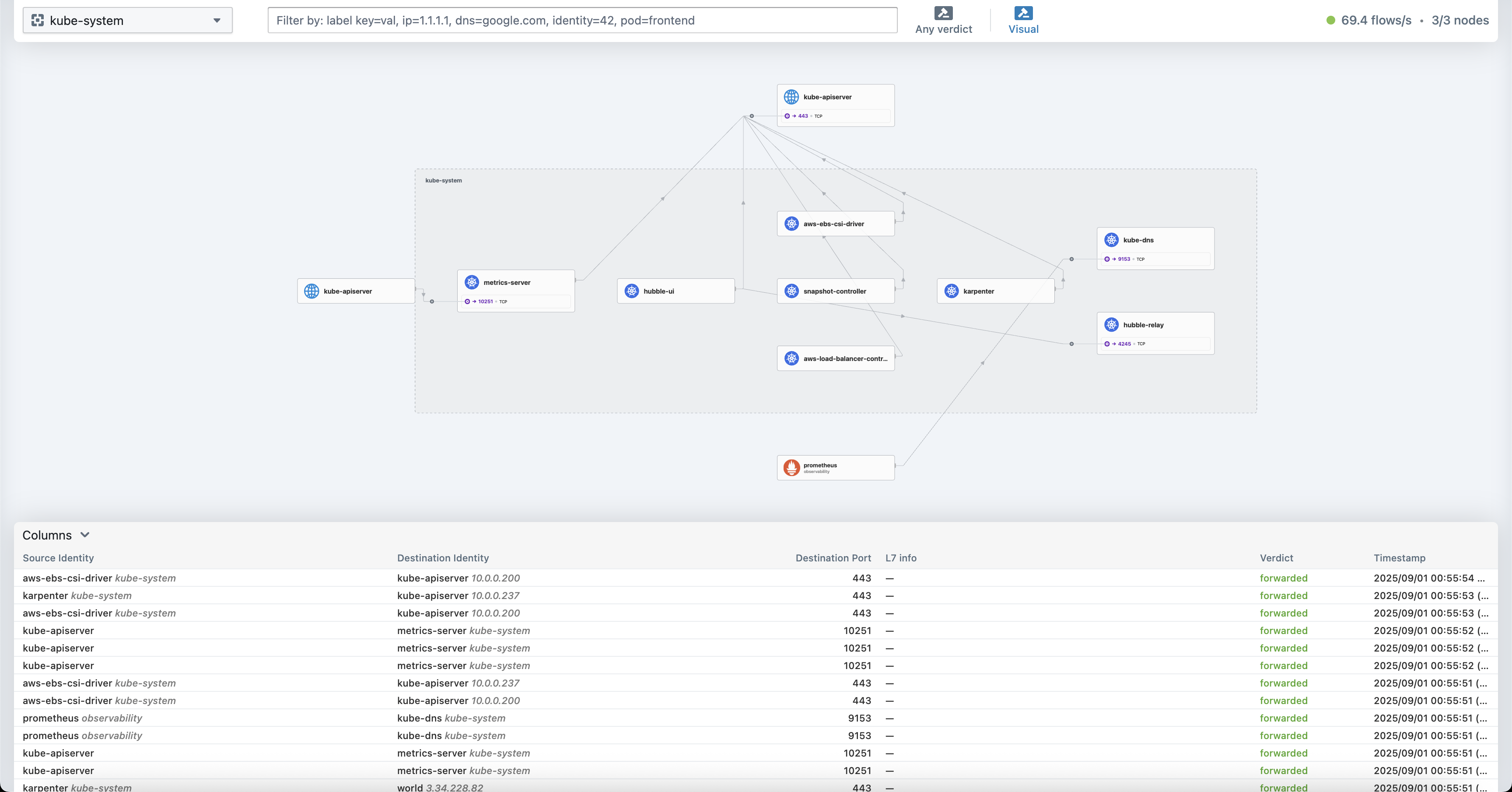Click the top kube-apiserver card label
This screenshot has height=792, width=1512.
click(827, 98)
